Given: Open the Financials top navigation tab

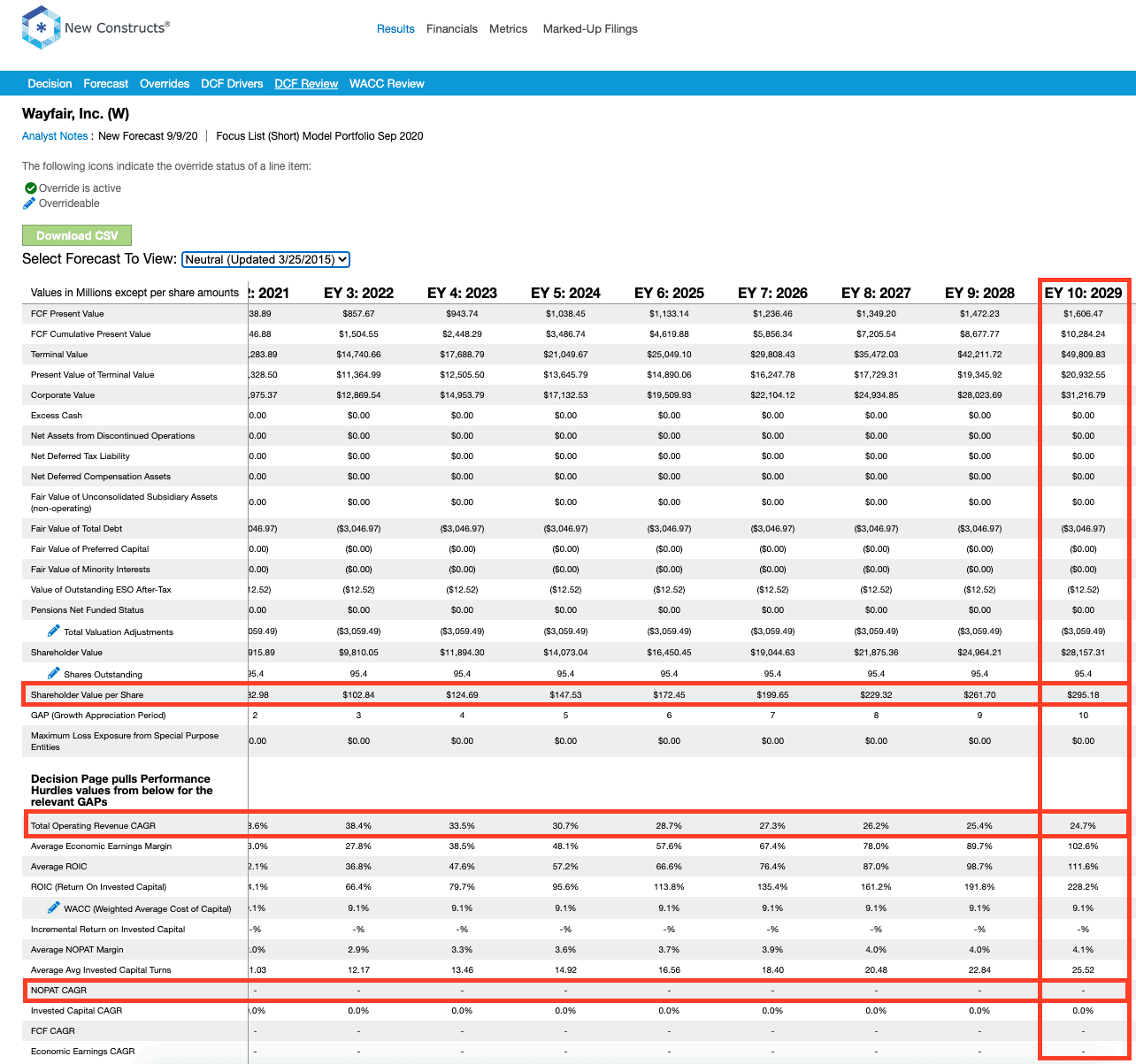Looking at the screenshot, I should tap(452, 28).
